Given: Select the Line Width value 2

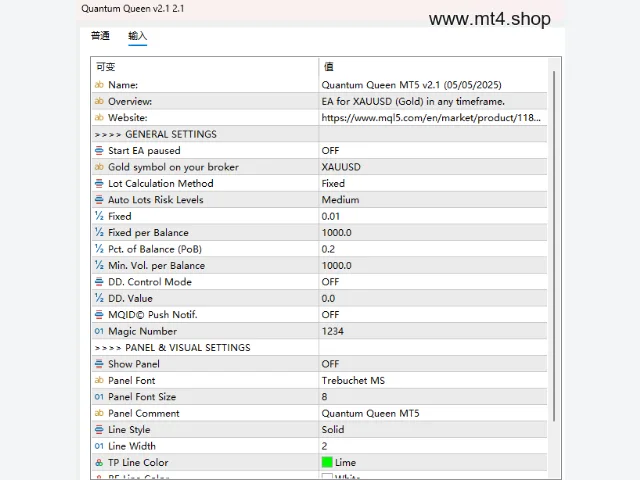Looking at the screenshot, I should (x=433, y=446).
